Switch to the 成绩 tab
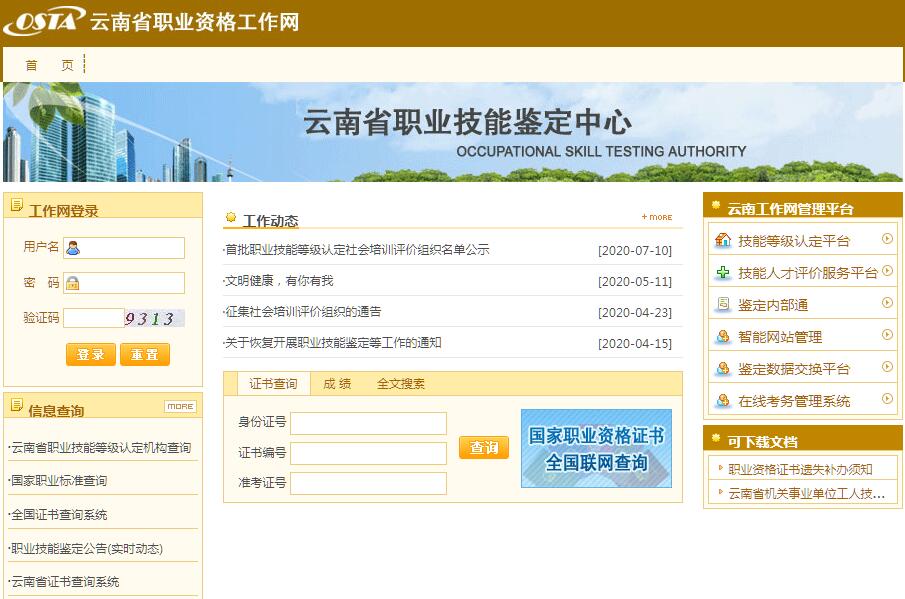Image resolution: width=905 pixels, height=599 pixels. point(337,383)
